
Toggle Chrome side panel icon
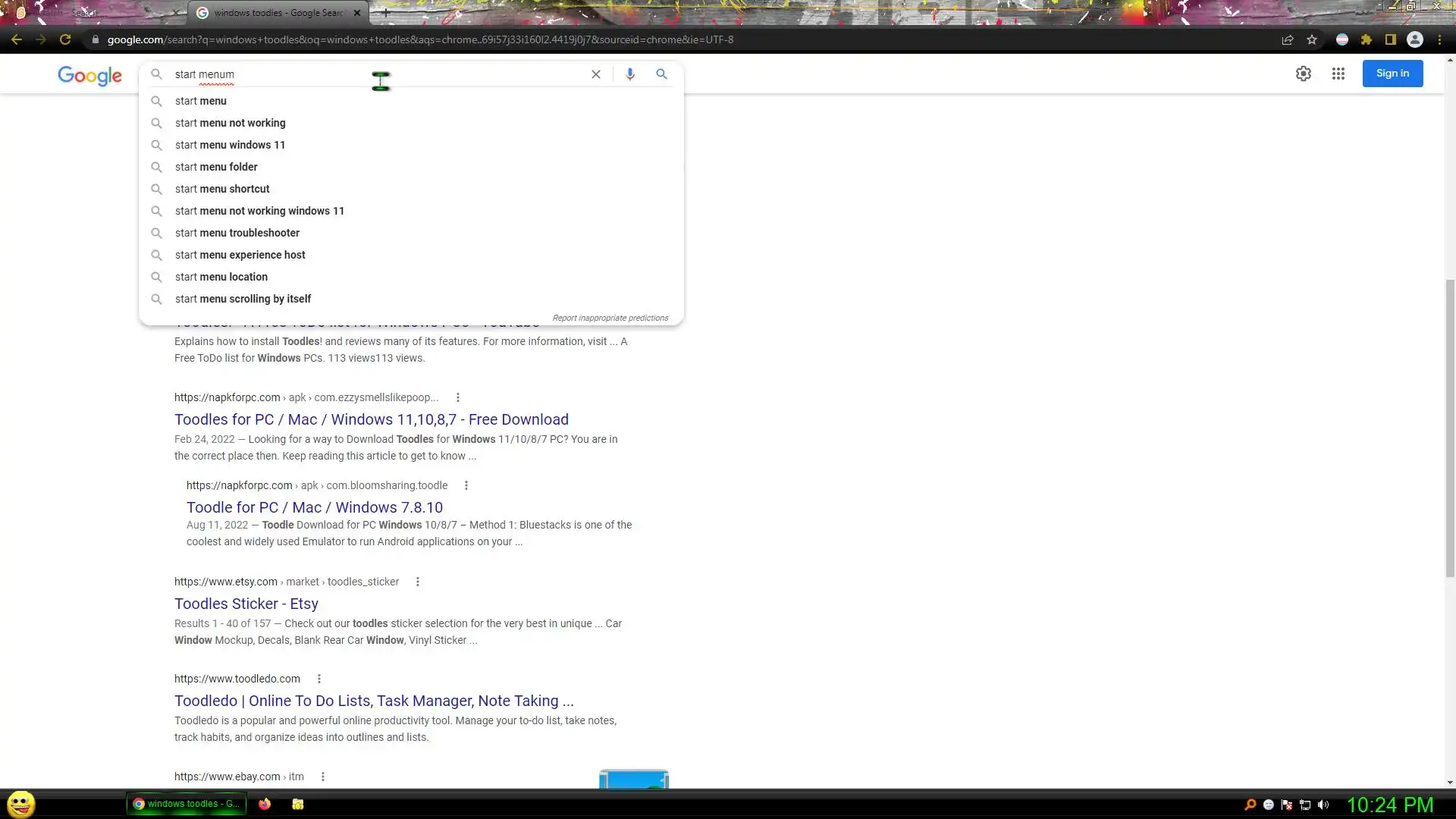click(1390, 40)
